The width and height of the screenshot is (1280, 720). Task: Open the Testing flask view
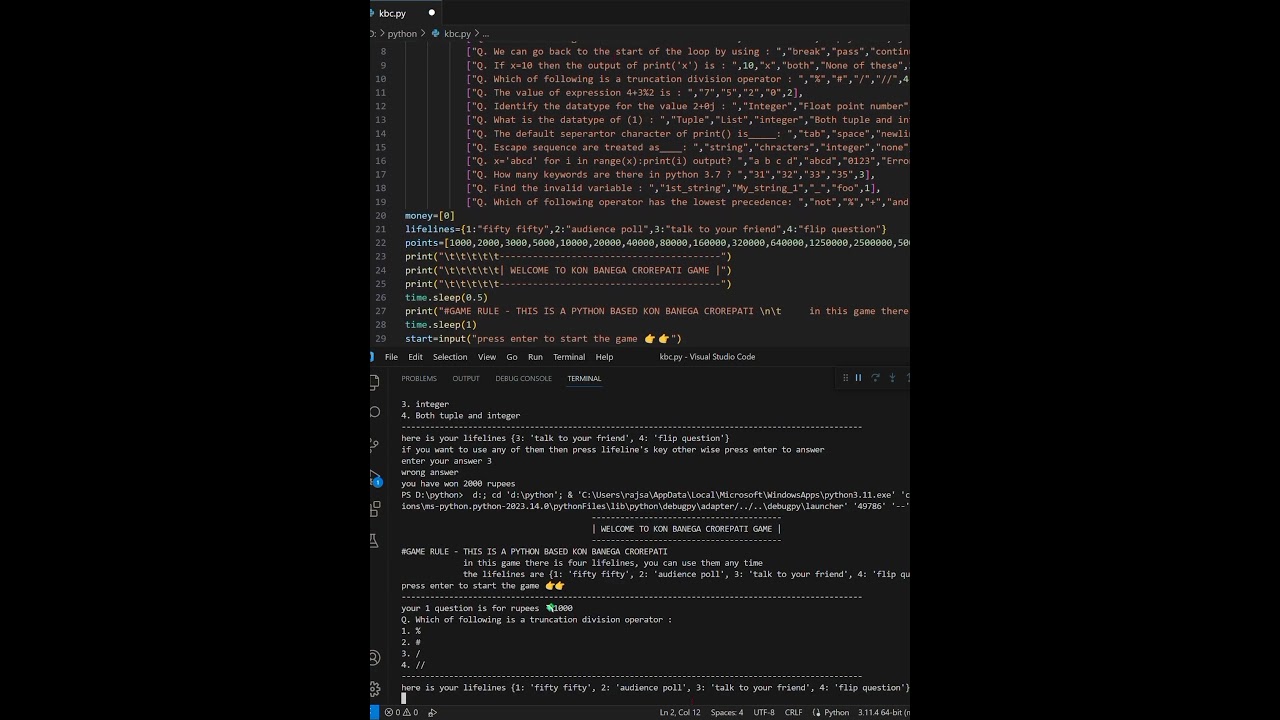(375, 540)
